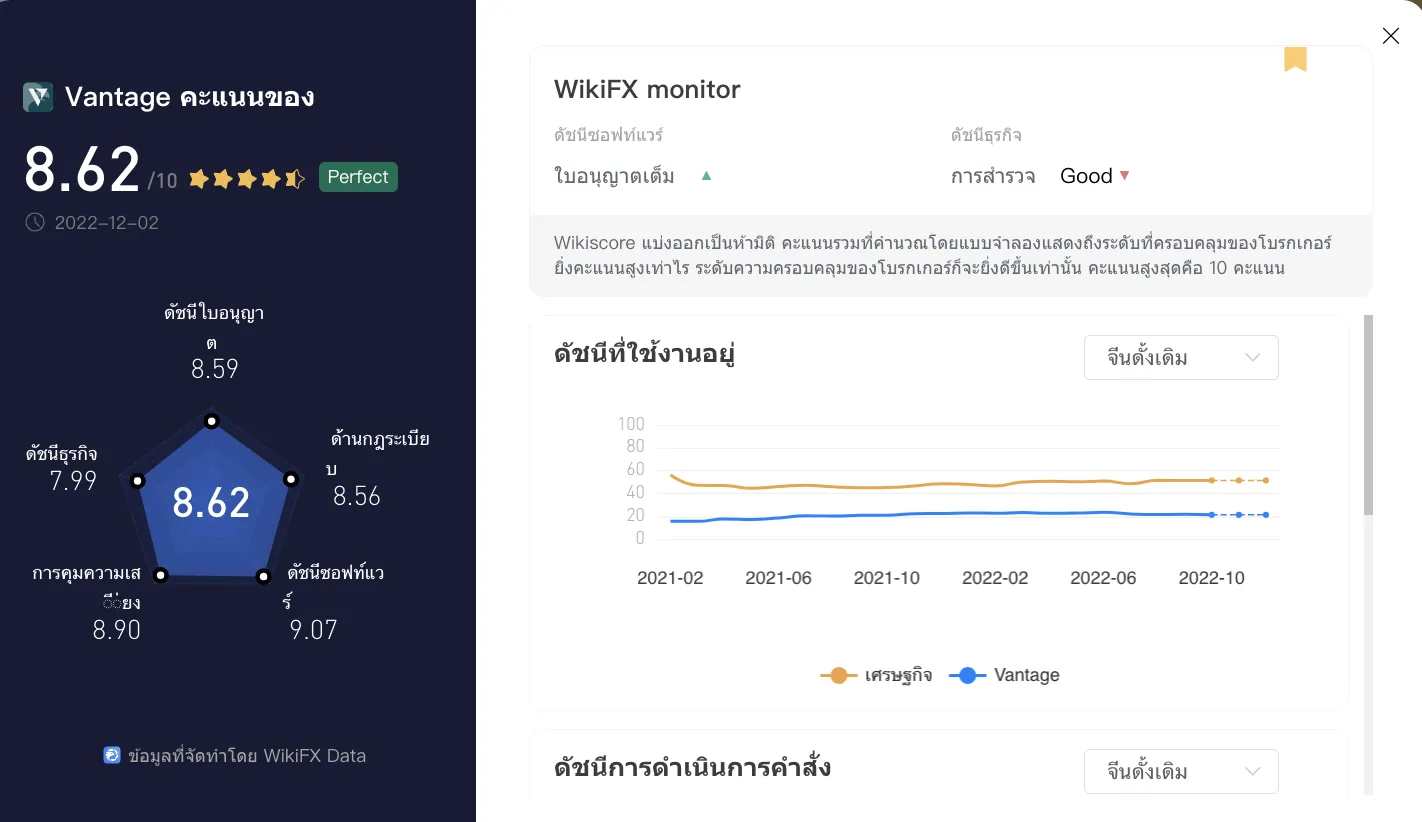The image size is (1422, 822).
Task: Click the ดัชนีการดำเนินการคำสั่ง heading
Action: pos(692,768)
